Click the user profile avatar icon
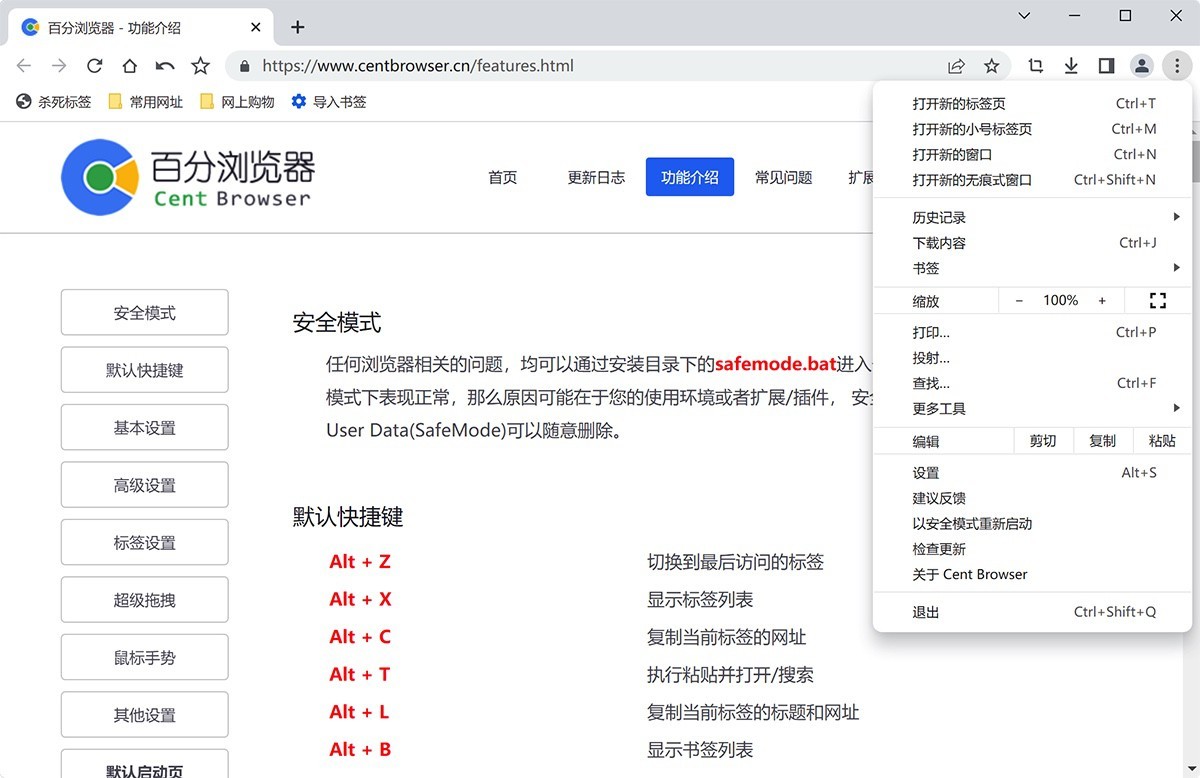Image resolution: width=1200 pixels, height=778 pixels. click(1141, 66)
